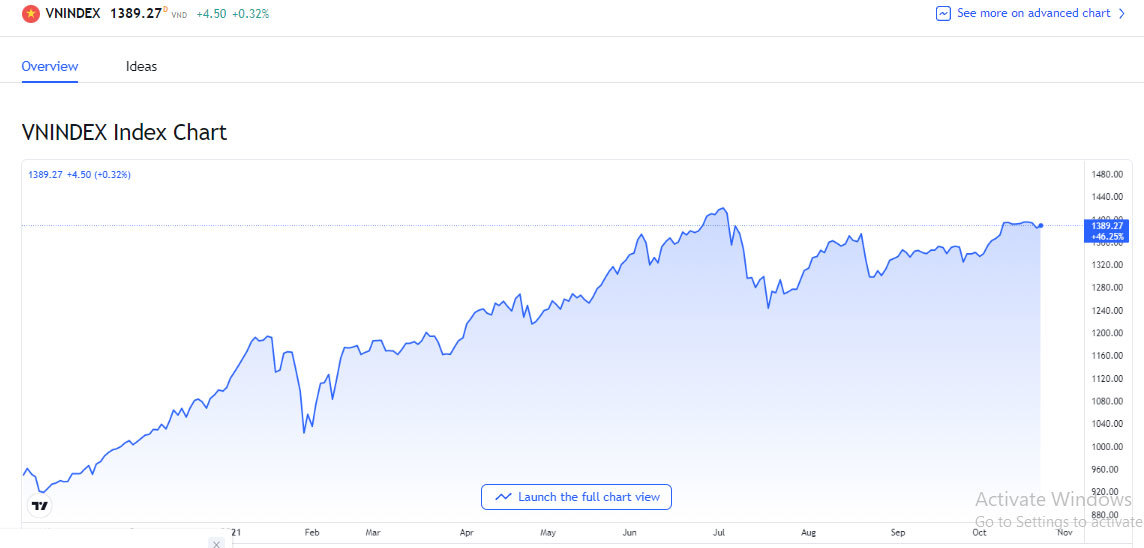Select the Overview tab
The width and height of the screenshot is (1144, 548).
click(50, 67)
